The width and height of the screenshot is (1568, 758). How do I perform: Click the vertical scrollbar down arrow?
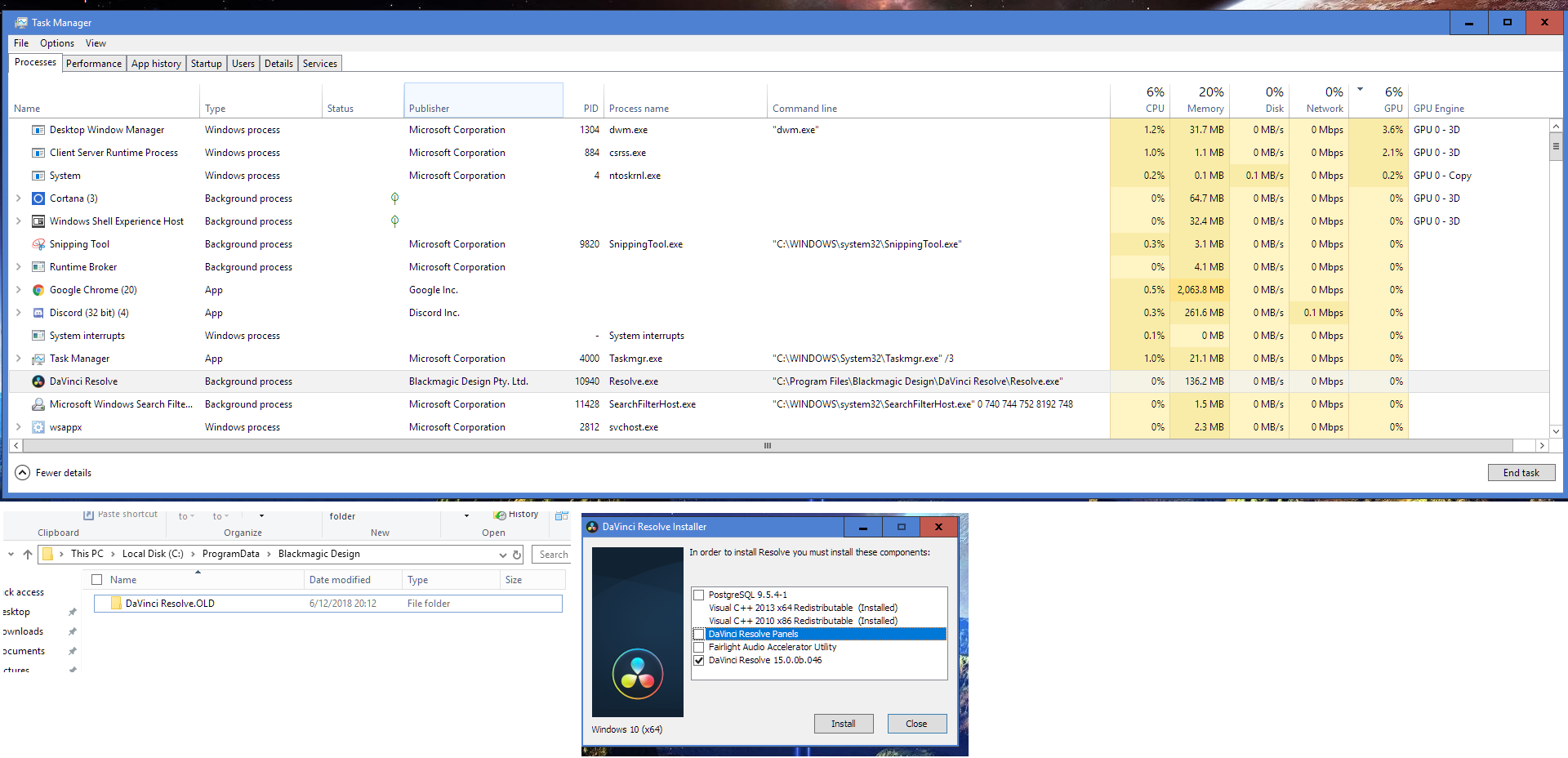(1556, 431)
